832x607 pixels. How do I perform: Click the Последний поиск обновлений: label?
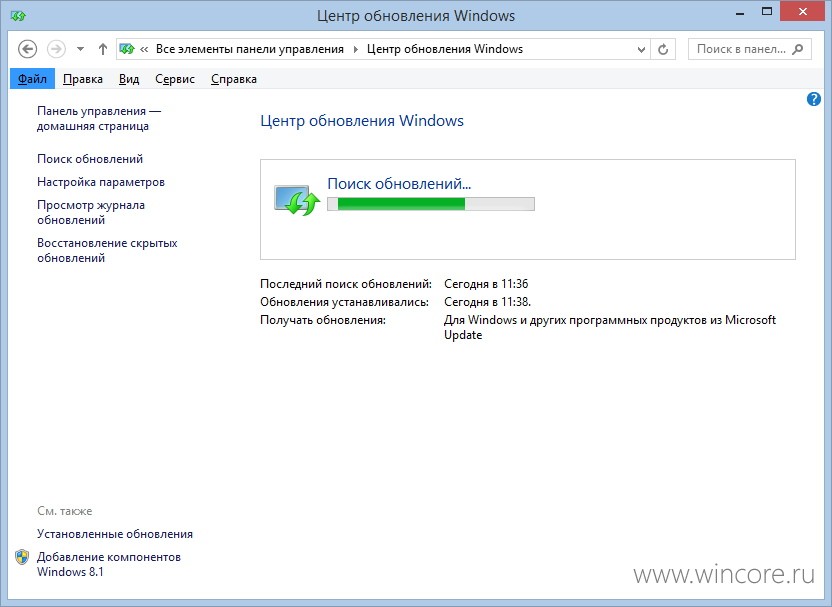coord(346,284)
